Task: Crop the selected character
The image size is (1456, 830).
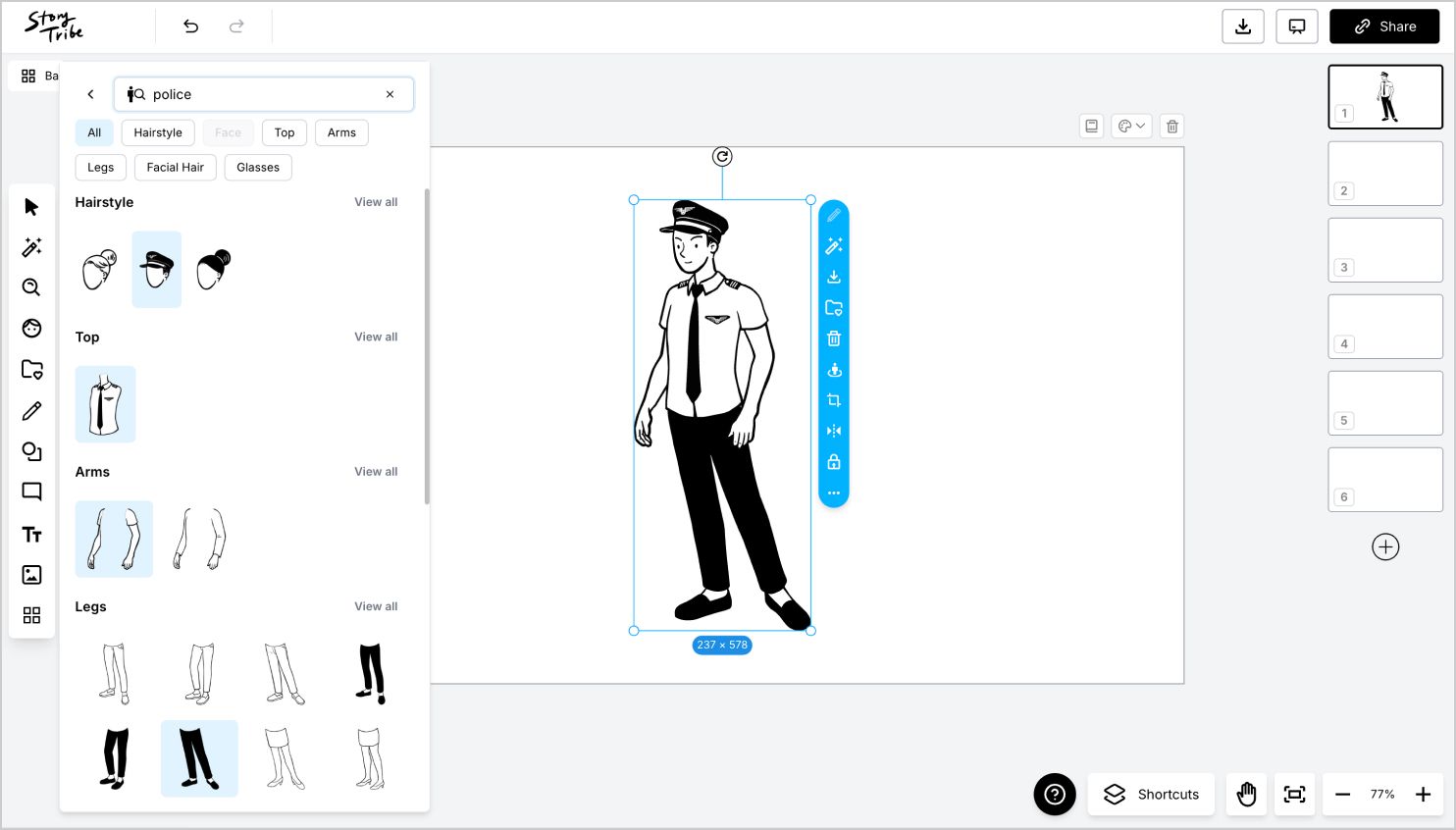Action: pyautogui.click(x=833, y=400)
